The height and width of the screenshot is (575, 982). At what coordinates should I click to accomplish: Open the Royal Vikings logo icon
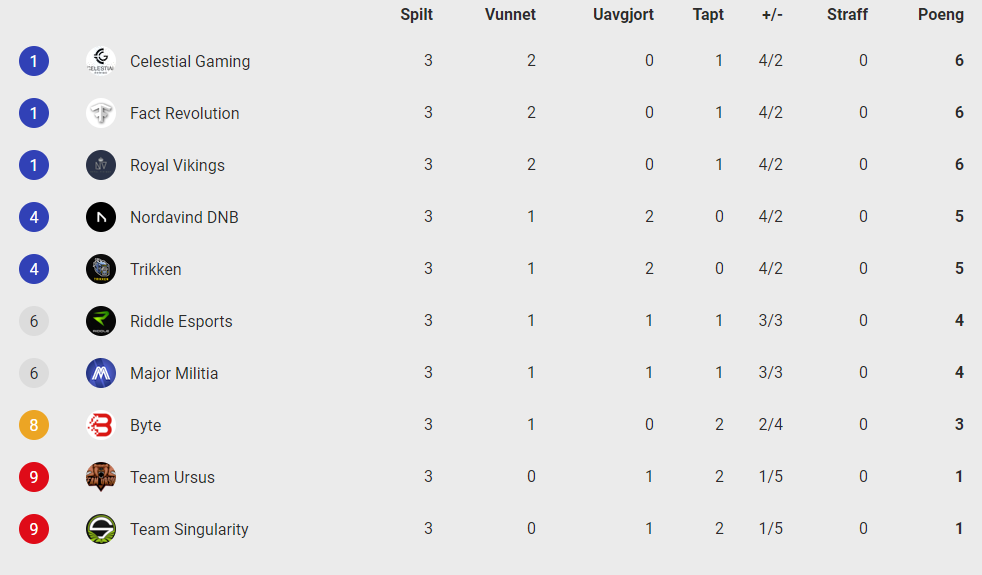(x=101, y=165)
